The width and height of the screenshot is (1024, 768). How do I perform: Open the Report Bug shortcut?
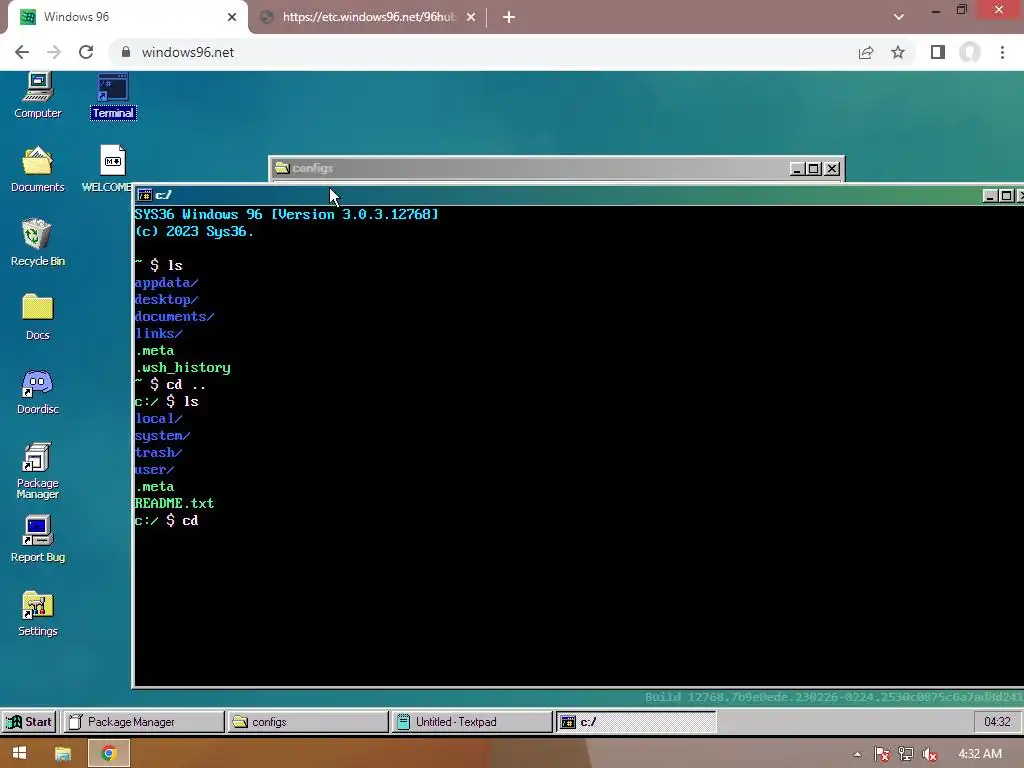[x=37, y=539]
